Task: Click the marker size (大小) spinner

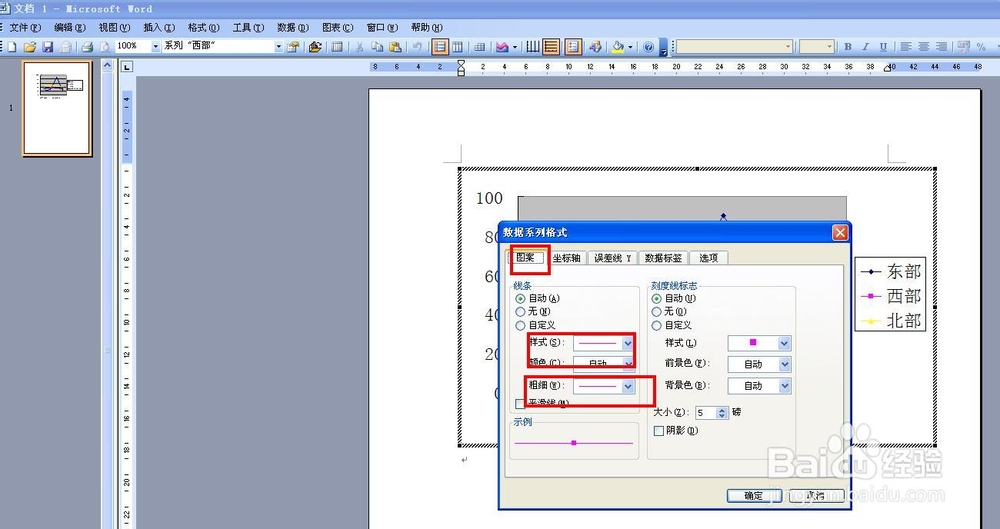Action: pos(722,413)
